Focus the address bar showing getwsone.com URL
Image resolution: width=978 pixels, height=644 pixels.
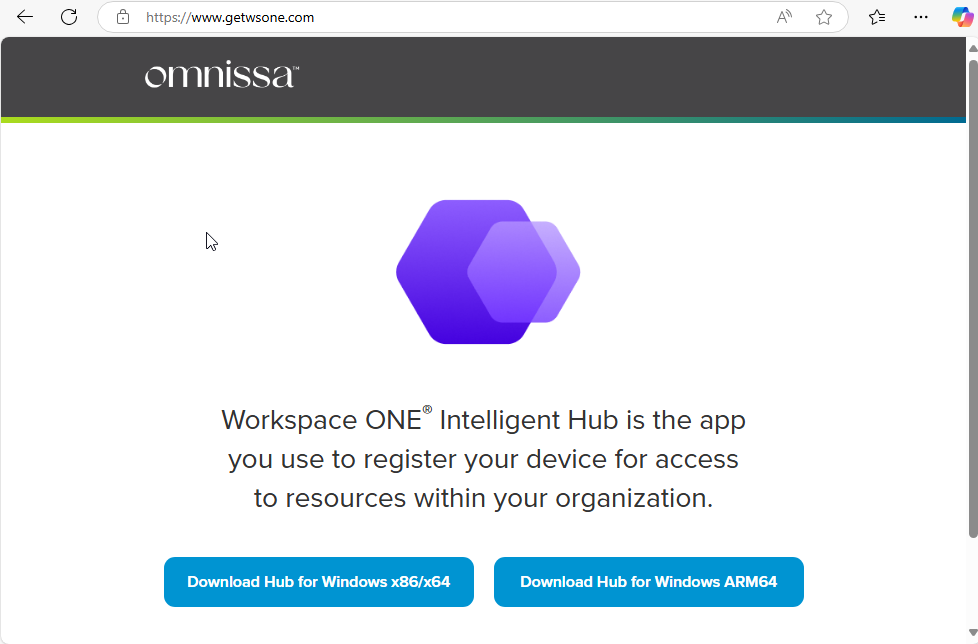[450, 17]
